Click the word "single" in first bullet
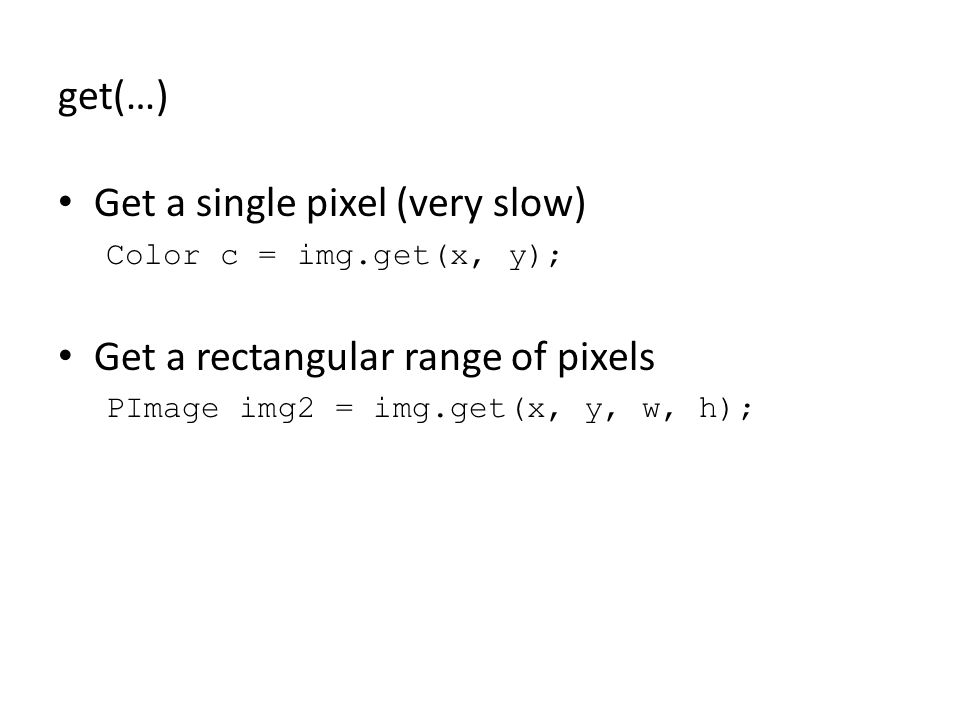 [x=246, y=205]
